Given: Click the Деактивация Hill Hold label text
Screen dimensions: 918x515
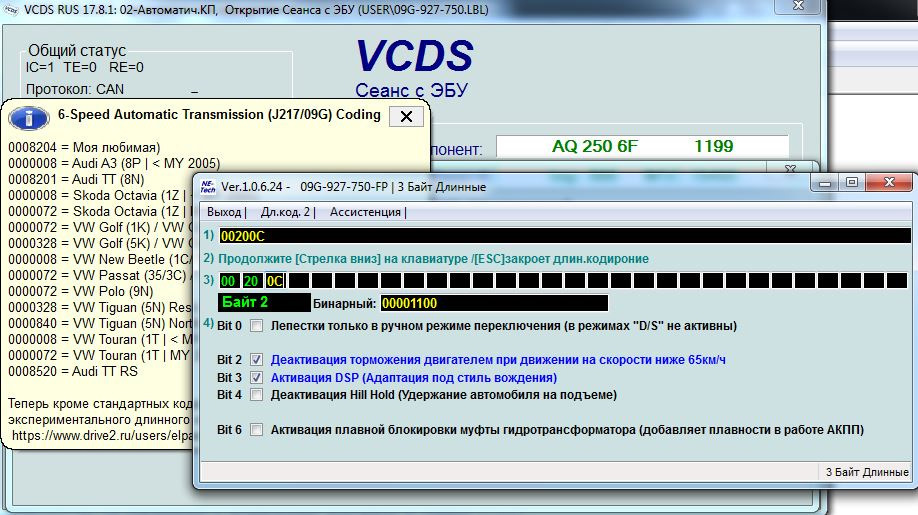Looking at the screenshot, I should (x=444, y=395).
